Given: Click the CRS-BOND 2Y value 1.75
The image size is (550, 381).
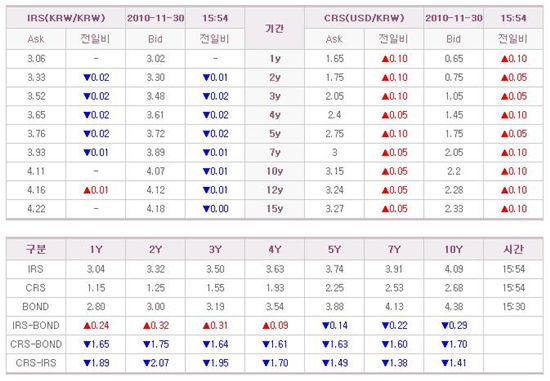Looking at the screenshot, I should pos(155,344).
